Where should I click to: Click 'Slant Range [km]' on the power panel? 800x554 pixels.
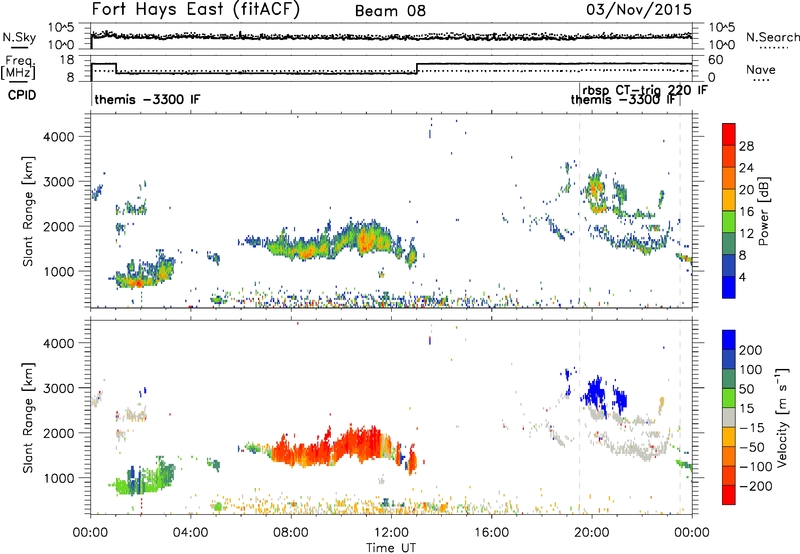click(x=28, y=211)
